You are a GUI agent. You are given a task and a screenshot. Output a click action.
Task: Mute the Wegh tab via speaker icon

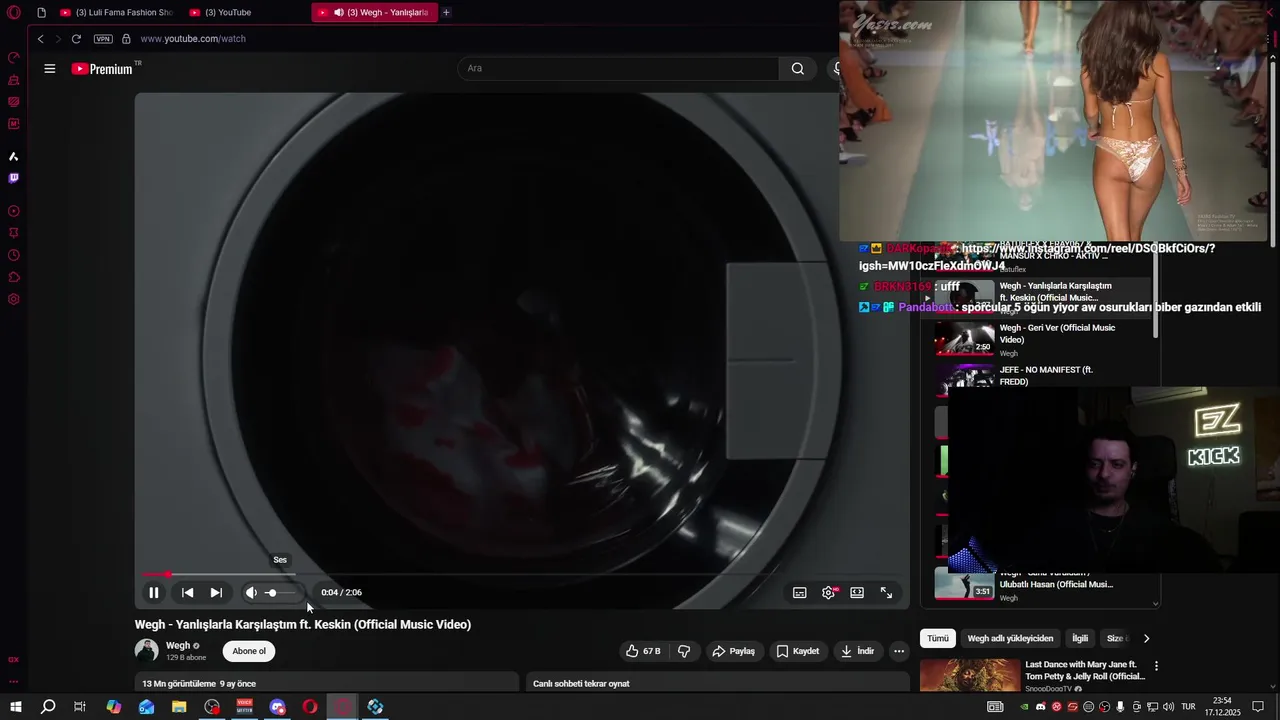[339, 13]
